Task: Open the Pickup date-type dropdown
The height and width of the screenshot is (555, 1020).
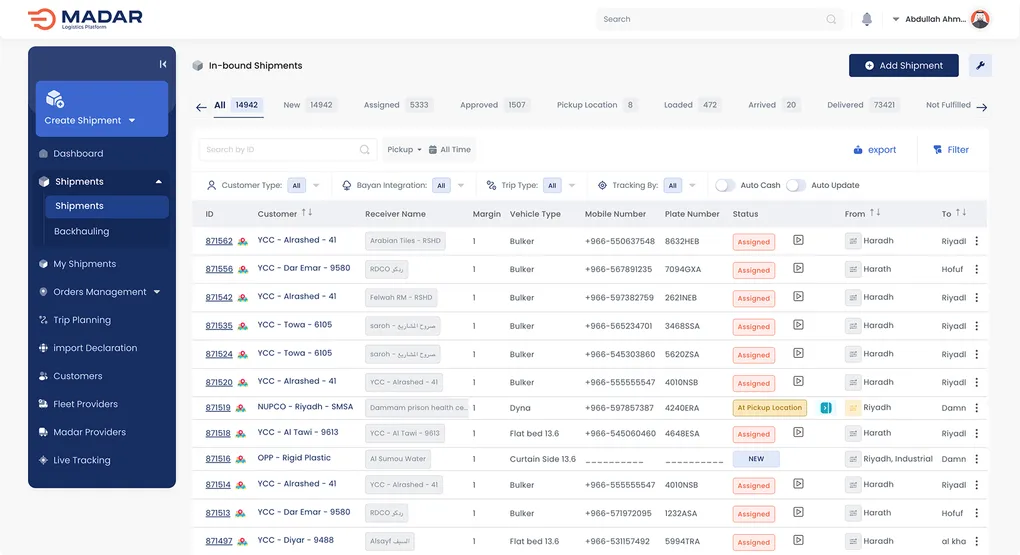Action: pyautogui.click(x=404, y=150)
